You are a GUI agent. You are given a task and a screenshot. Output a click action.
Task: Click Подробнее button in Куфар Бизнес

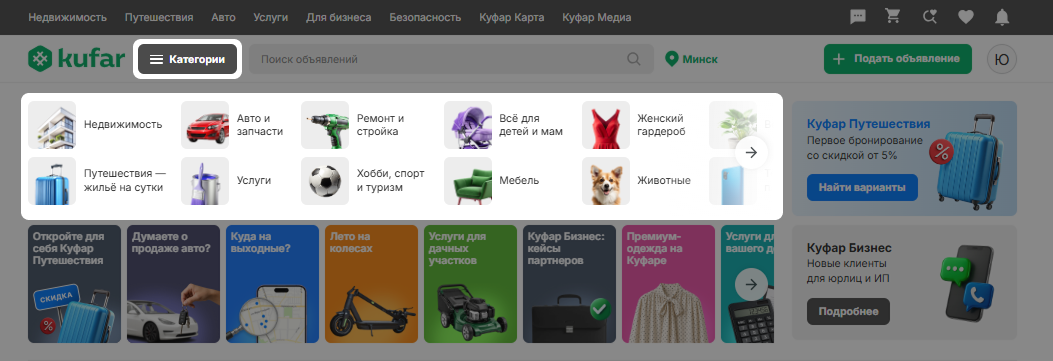click(848, 311)
